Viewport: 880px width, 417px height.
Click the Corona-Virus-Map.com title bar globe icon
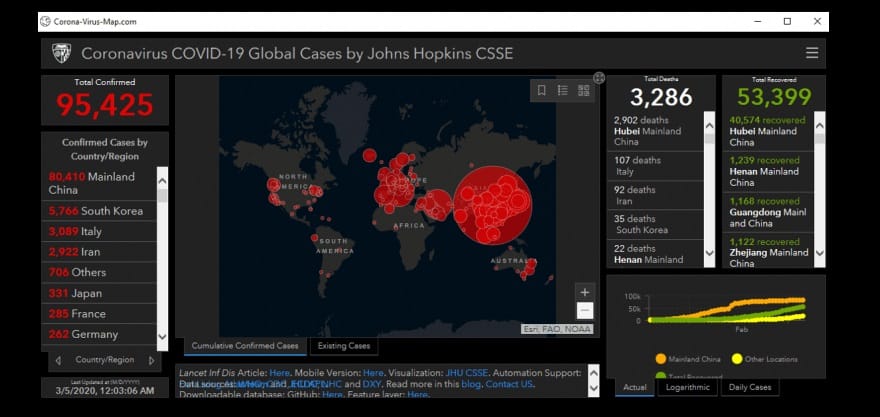coord(45,22)
